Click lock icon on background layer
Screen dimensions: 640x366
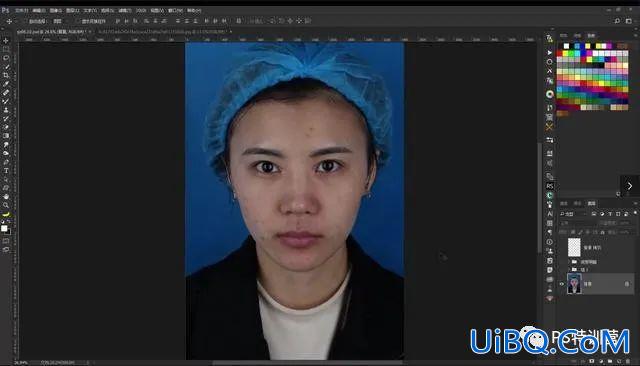[x=627, y=284]
